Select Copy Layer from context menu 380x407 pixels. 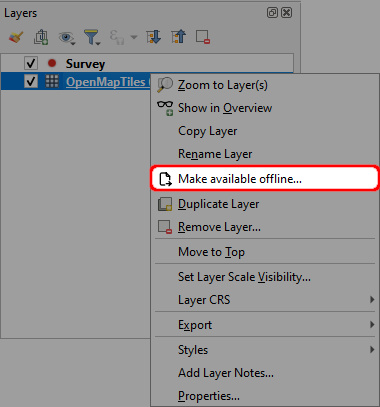pos(265,131)
